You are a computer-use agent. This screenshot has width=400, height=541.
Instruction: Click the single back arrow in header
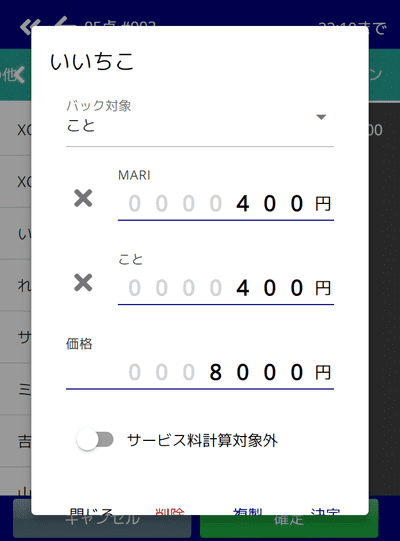point(64,22)
